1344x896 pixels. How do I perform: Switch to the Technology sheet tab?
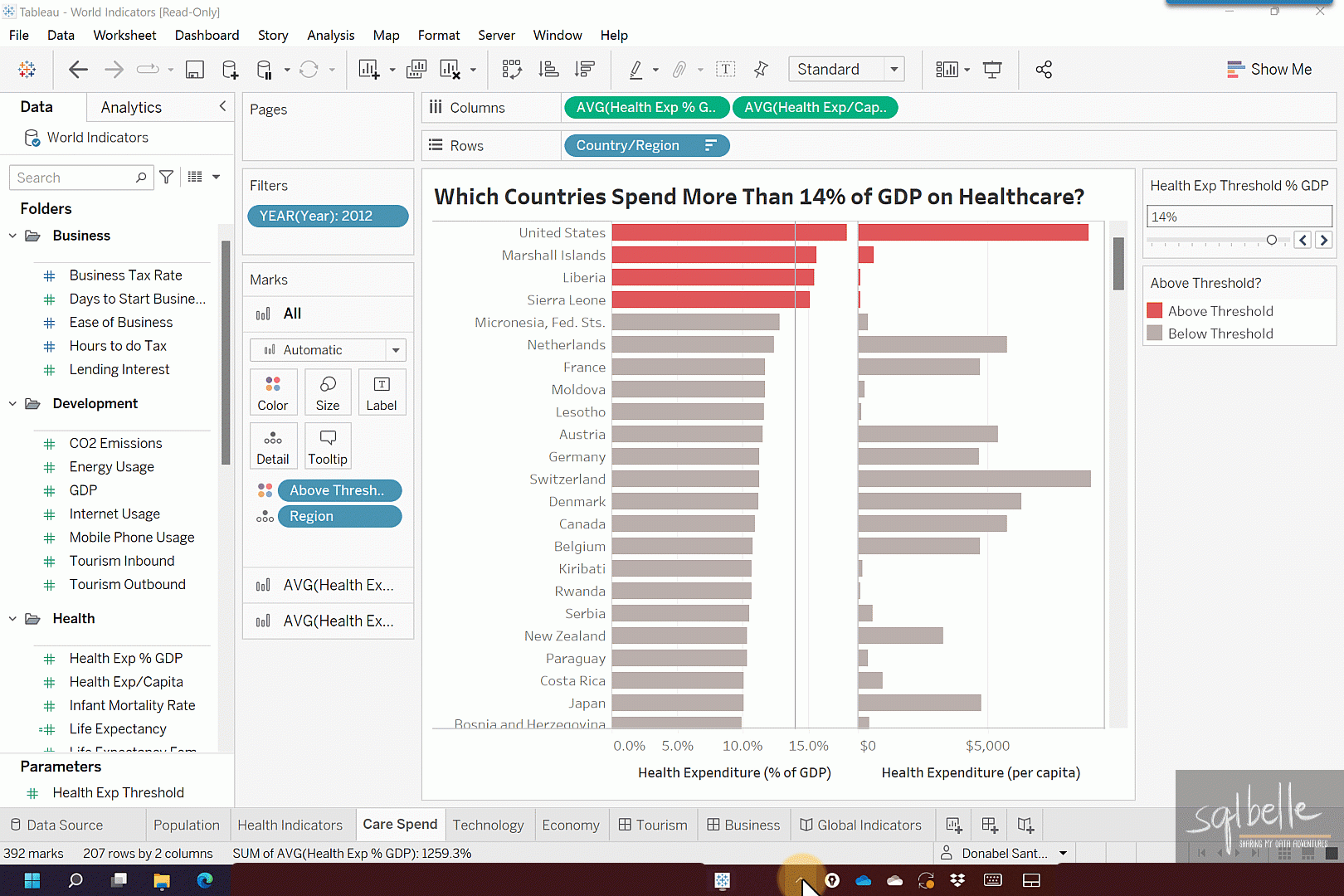tap(488, 825)
